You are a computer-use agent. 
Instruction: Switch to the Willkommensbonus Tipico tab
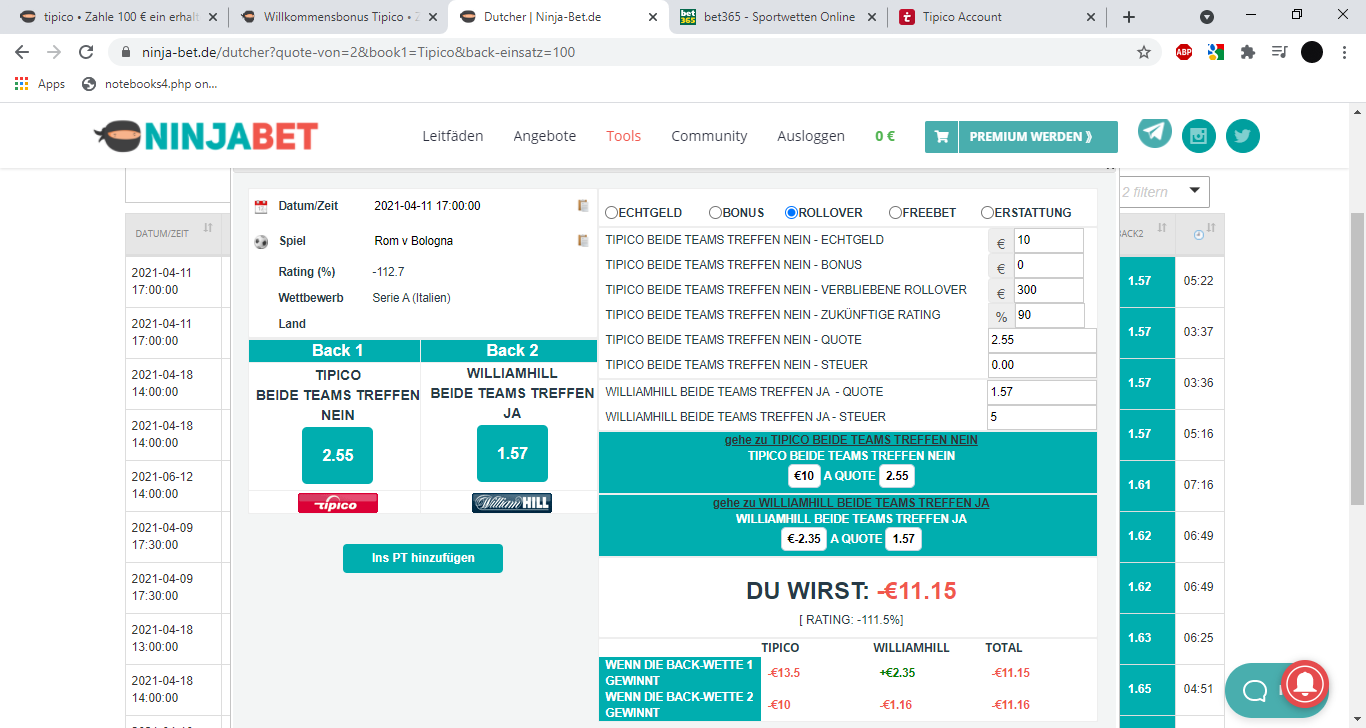coord(338,17)
